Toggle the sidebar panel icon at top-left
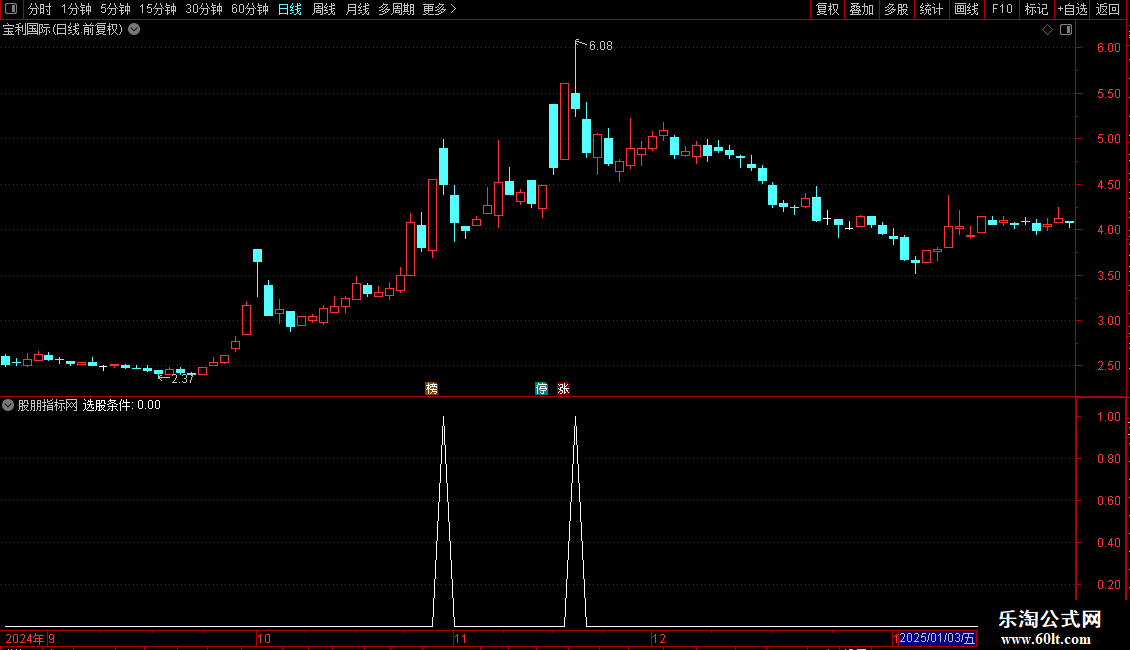The height and width of the screenshot is (650, 1130). 11,9
